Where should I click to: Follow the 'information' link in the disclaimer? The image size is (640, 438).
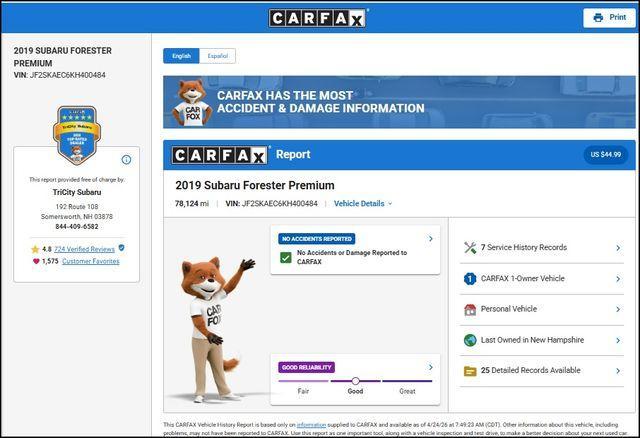311,425
